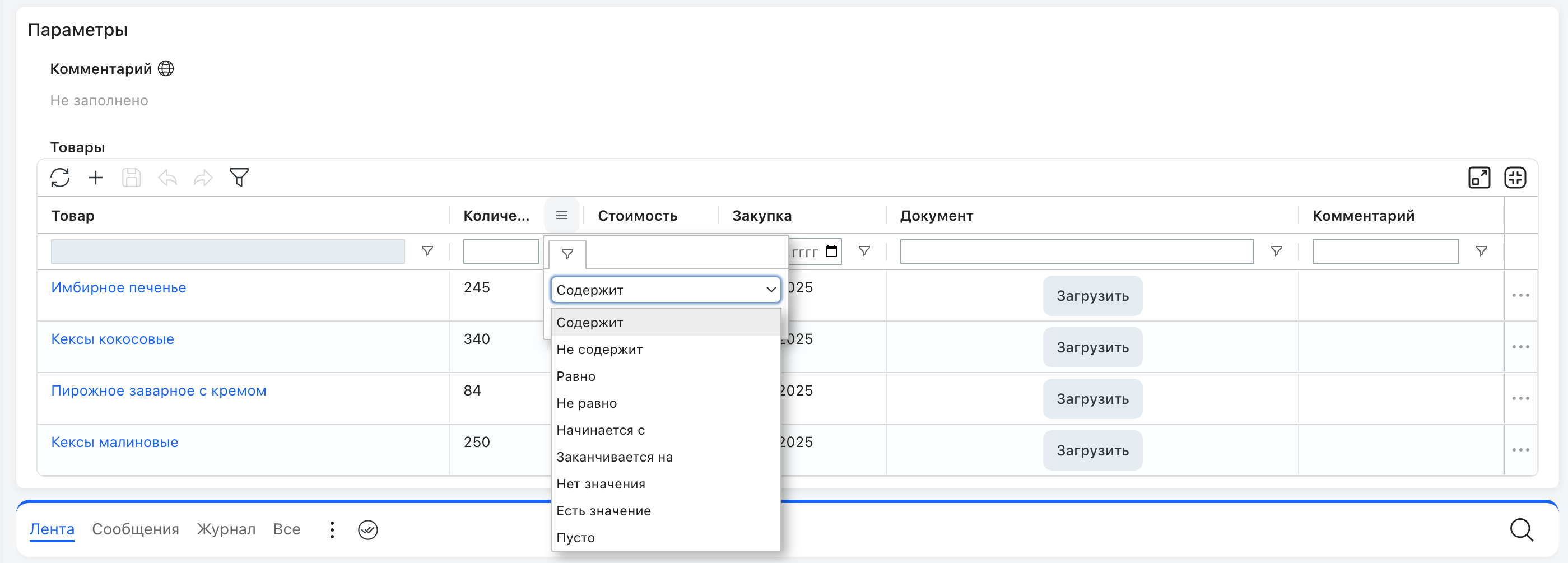Open filter options for Товар column
Image resolution: width=1568 pixels, height=563 pixels.
[427, 252]
